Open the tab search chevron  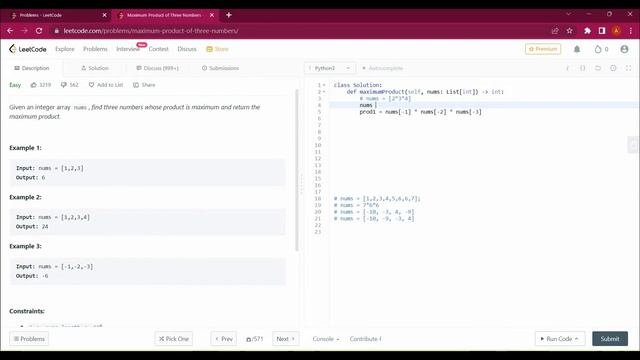pyautogui.click(x=568, y=14)
